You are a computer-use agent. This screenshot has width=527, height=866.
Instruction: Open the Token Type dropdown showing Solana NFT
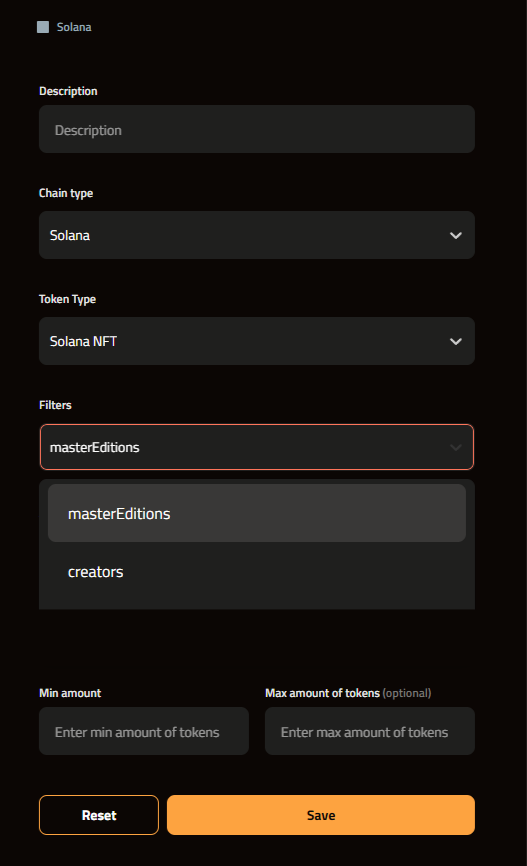click(257, 341)
